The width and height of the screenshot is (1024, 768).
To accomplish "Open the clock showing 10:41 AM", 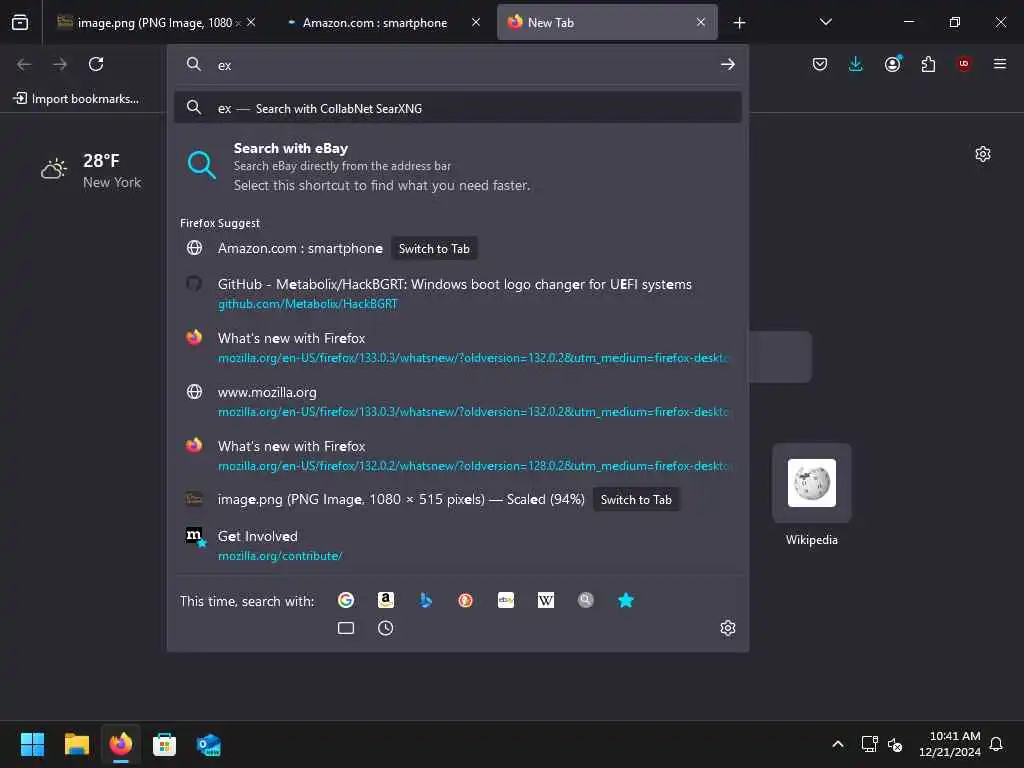I will click(950, 744).
